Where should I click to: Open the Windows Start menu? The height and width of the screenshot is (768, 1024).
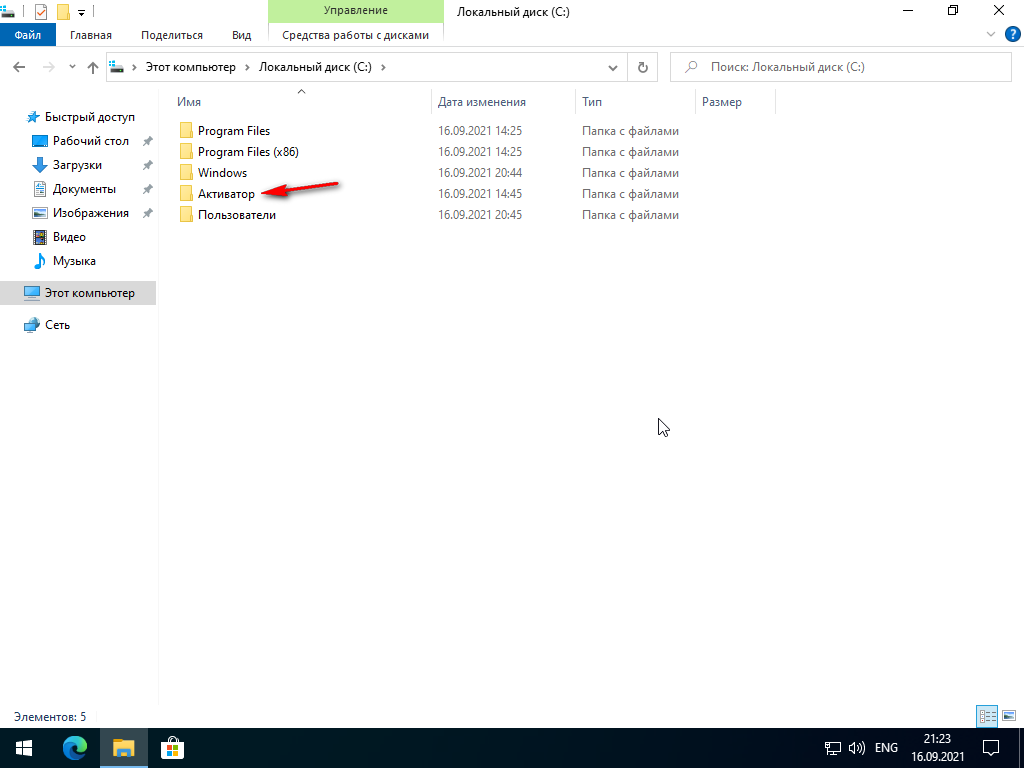point(24,748)
